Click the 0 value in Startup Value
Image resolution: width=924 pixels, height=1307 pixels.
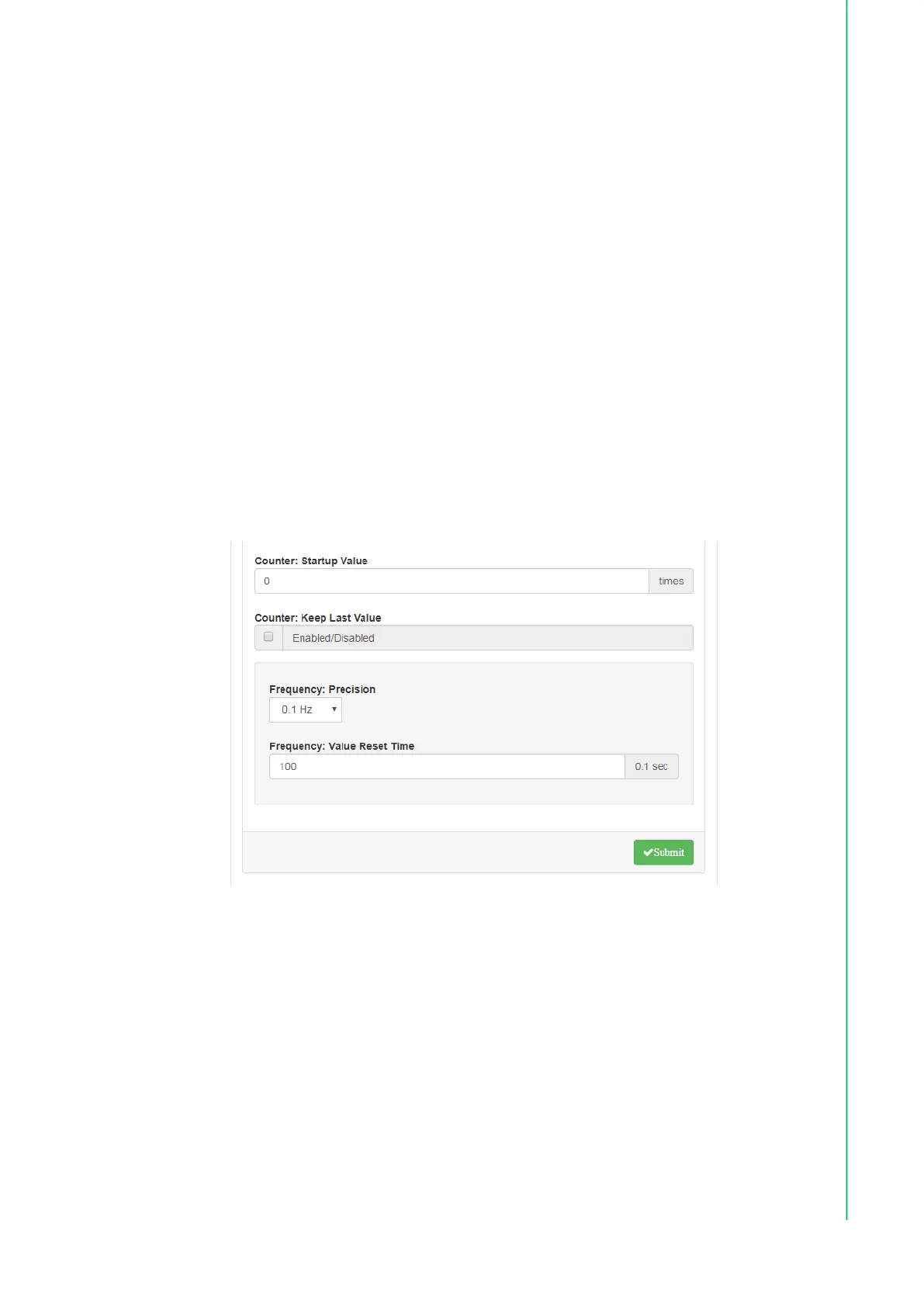[x=267, y=581]
